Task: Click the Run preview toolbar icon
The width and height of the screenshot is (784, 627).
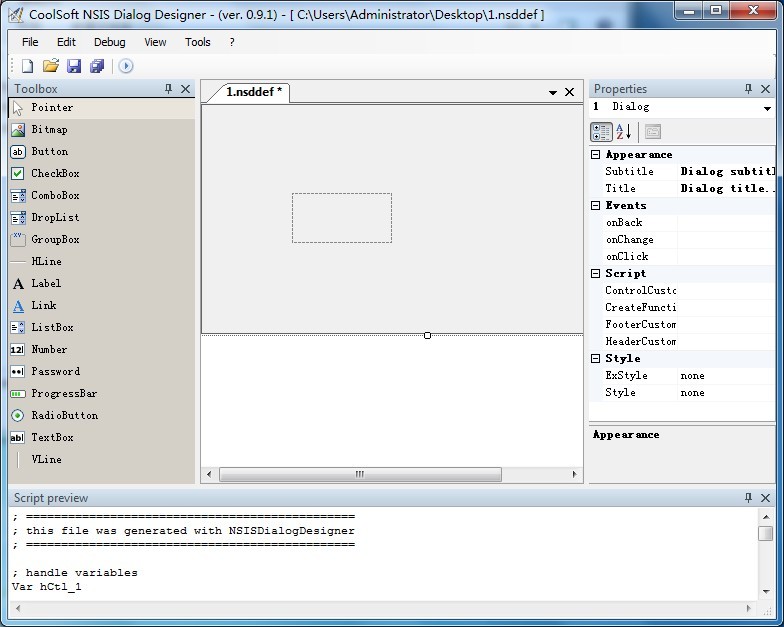Action: 126,66
